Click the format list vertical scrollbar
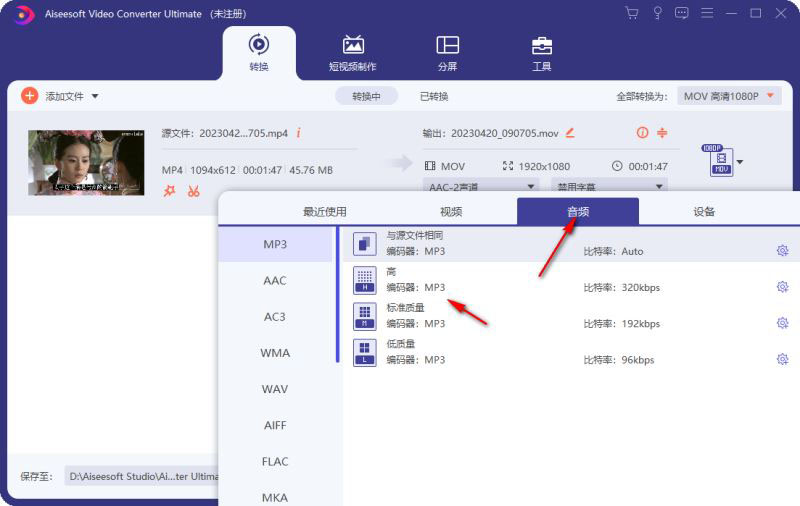800x506 pixels. pyautogui.click(x=337, y=294)
